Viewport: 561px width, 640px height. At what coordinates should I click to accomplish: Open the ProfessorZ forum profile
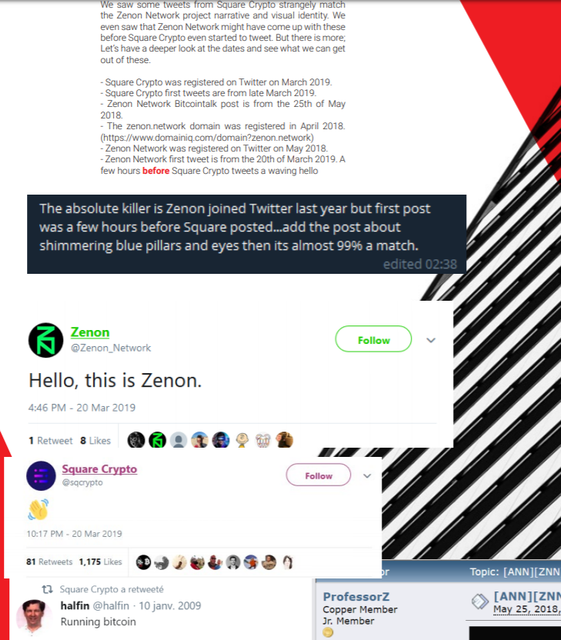[x=356, y=596]
